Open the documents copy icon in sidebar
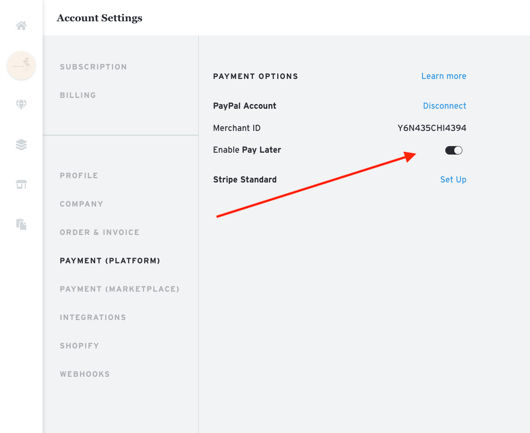 21,224
